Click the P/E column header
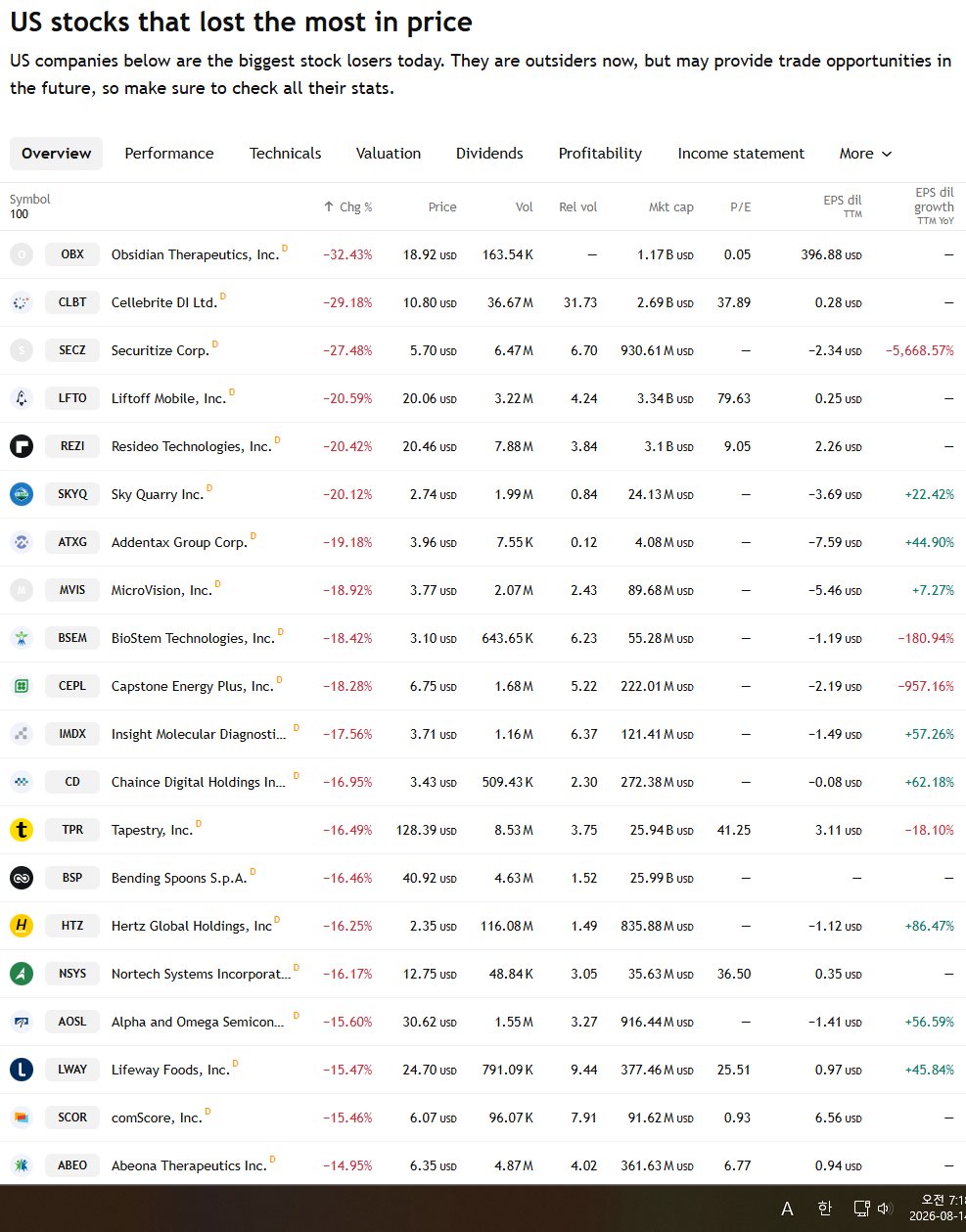Viewport: 966px width, 1232px height. click(741, 207)
